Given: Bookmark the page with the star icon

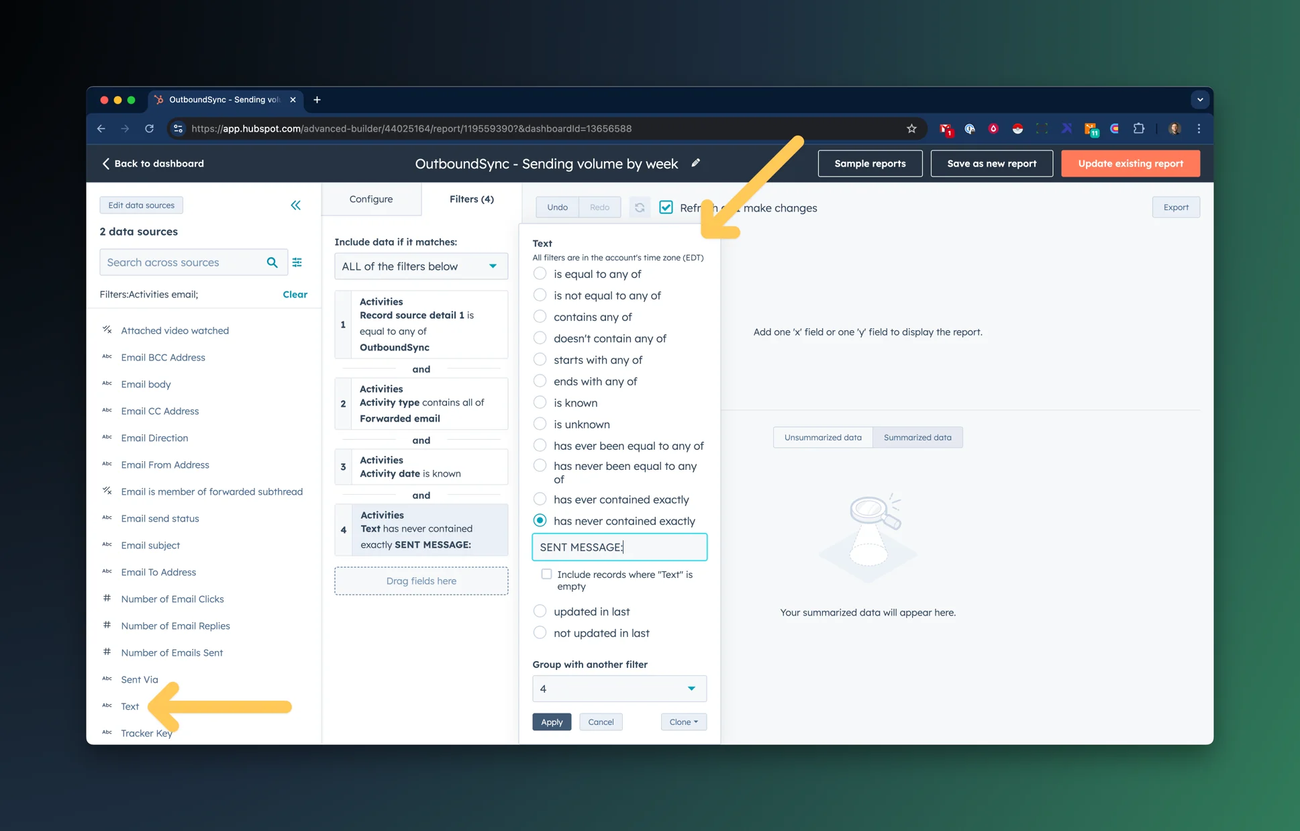Looking at the screenshot, I should [x=911, y=128].
